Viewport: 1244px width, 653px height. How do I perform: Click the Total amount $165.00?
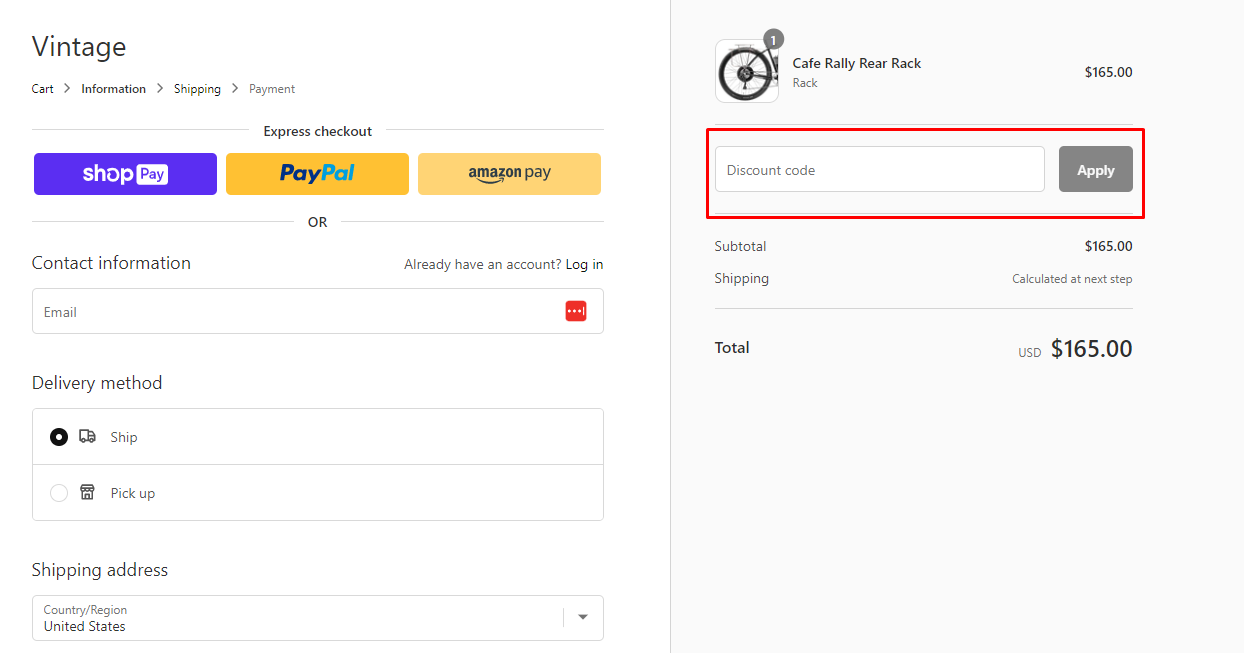1091,349
